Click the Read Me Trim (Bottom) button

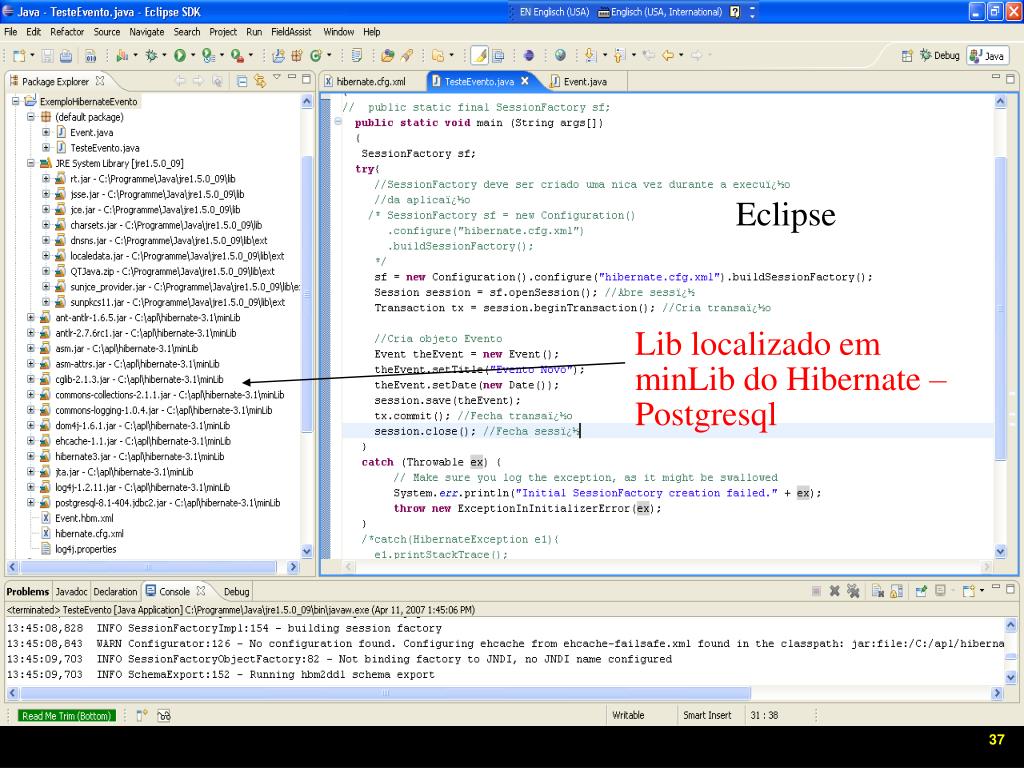(67, 716)
